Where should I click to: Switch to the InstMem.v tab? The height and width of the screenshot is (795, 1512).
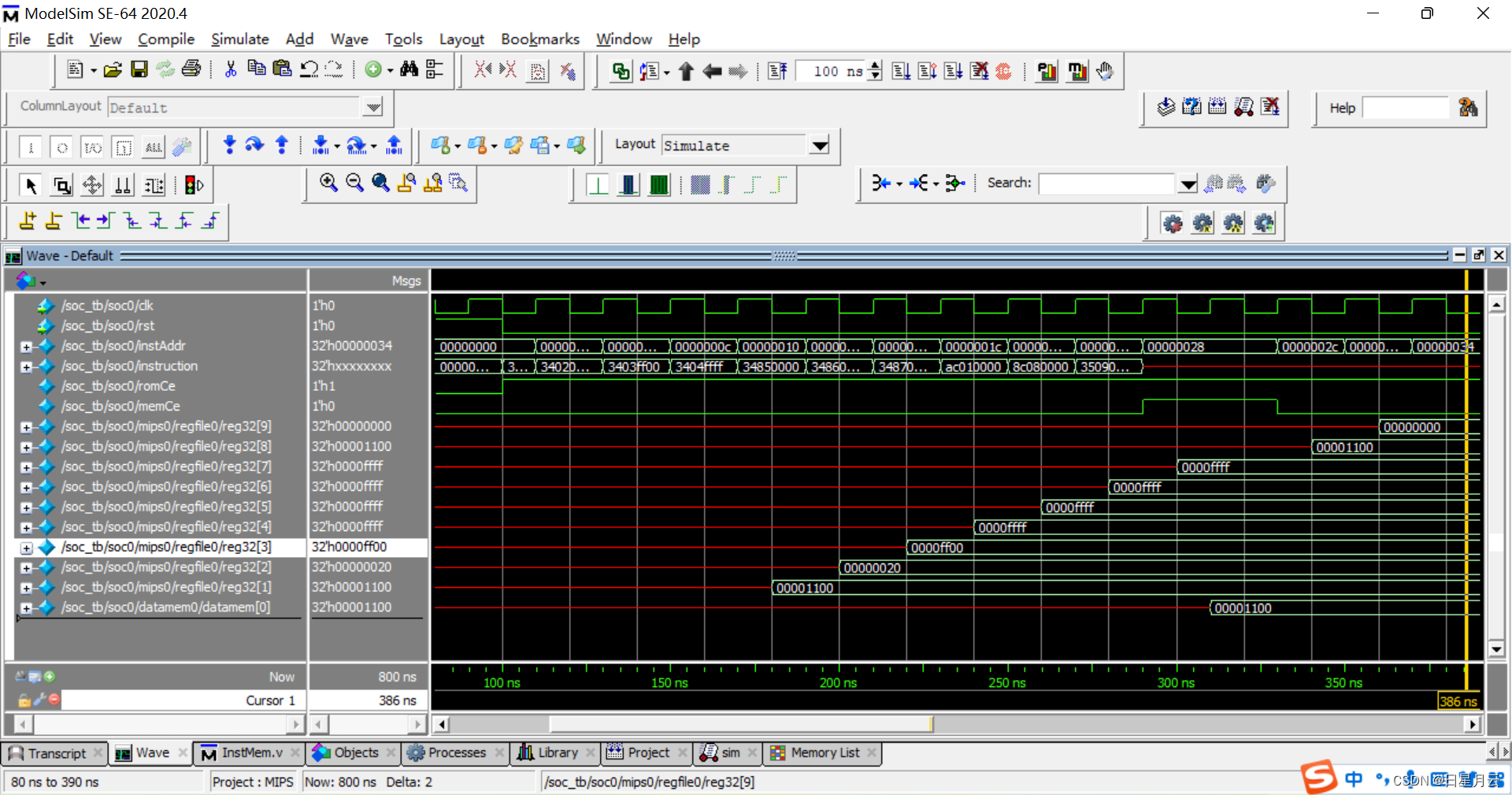click(x=250, y=753)
